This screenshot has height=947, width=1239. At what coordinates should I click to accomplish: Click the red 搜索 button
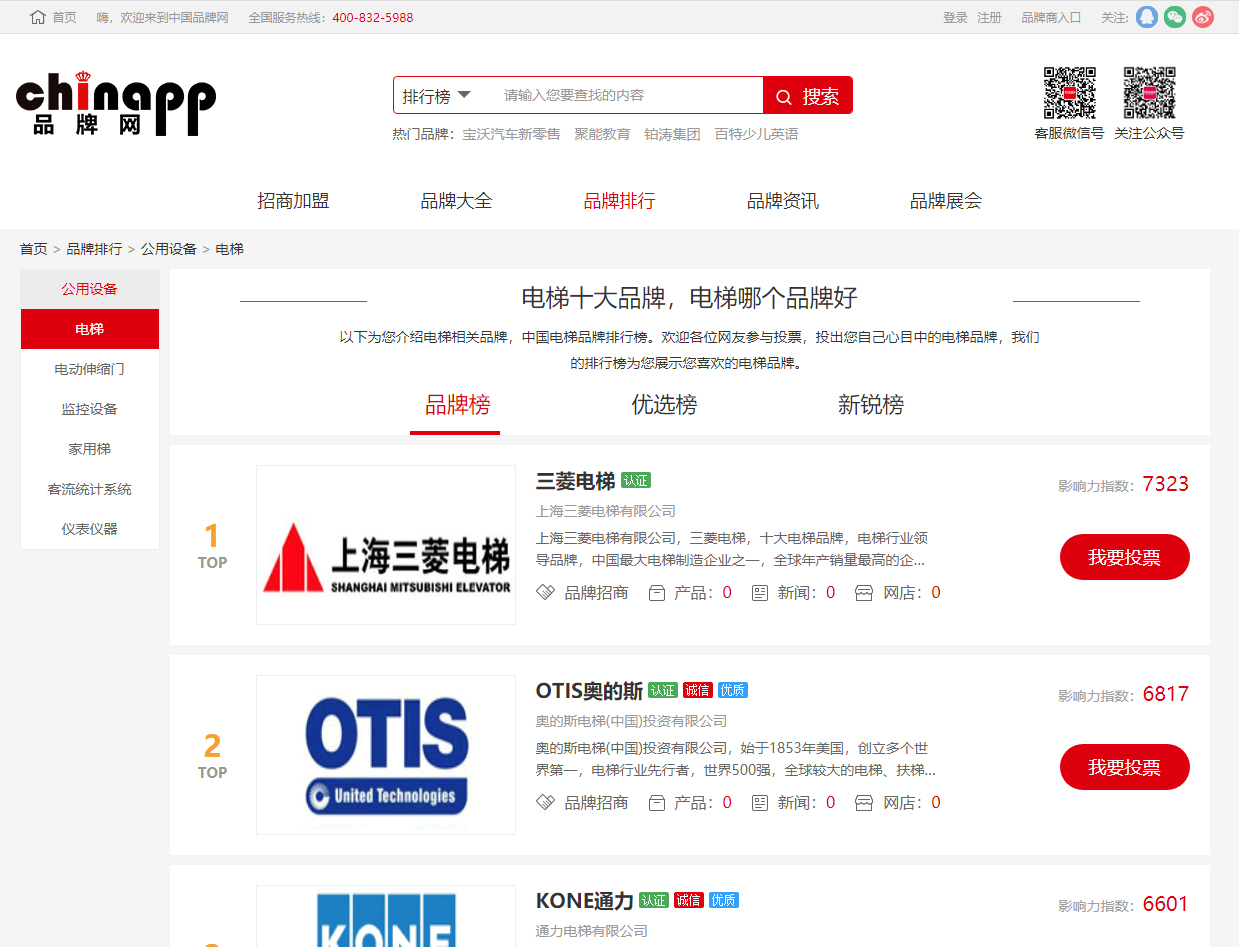point(808,96)
